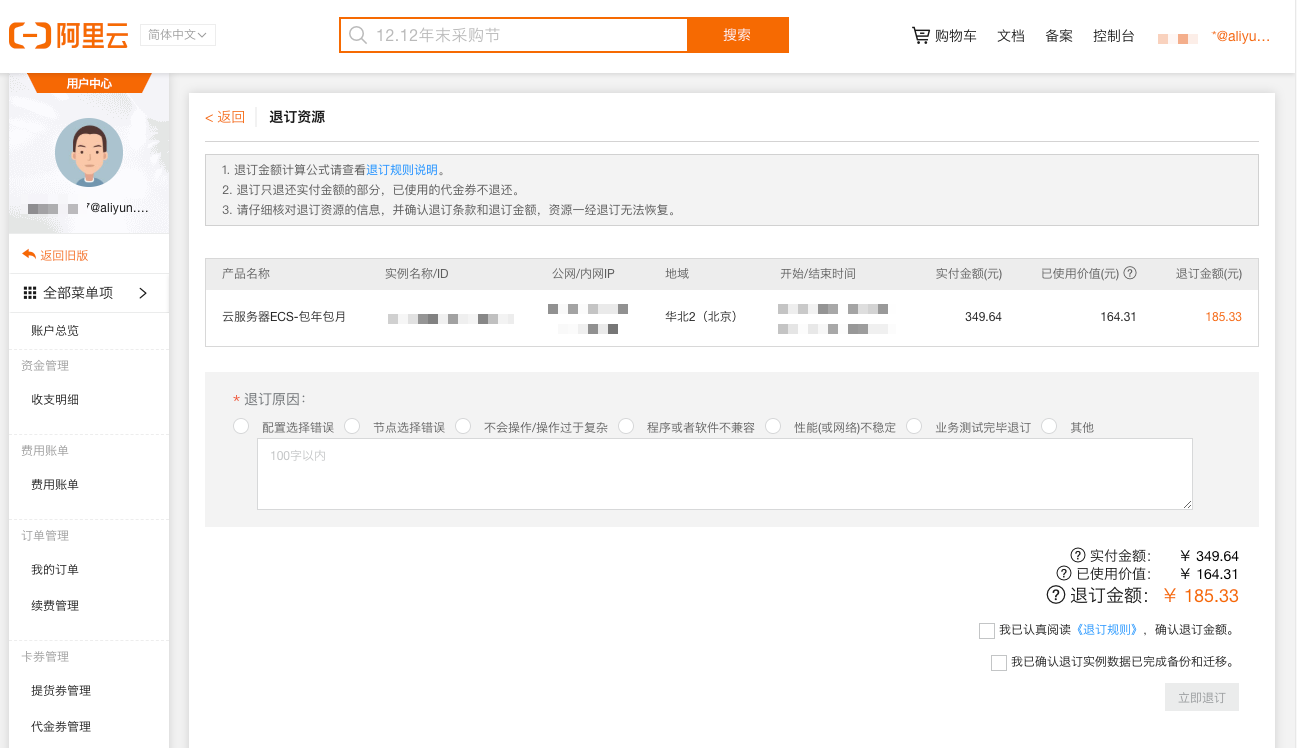The image size is (1297, 748).
Task: Click the return-to-old-version arrow icon
Action: (29, 255)
